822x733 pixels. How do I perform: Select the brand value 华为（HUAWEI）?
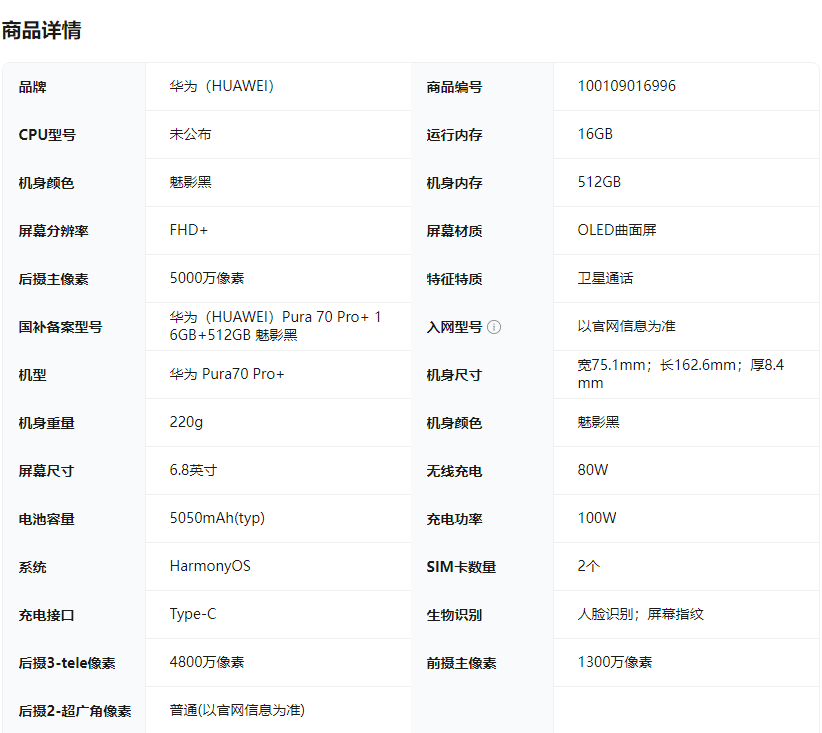pos(222,86)
